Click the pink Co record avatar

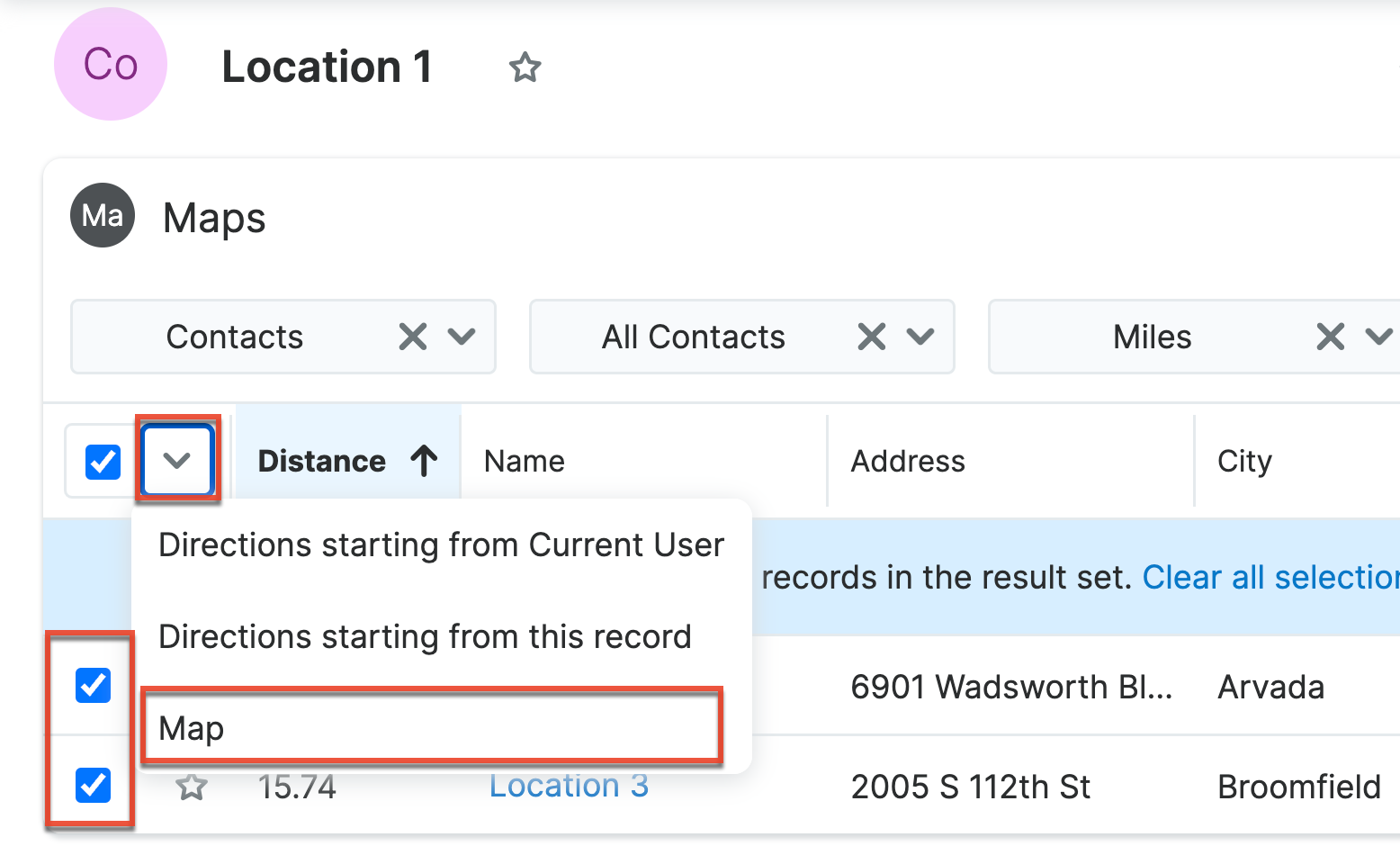pyautogui.click(x=111, y=65)
